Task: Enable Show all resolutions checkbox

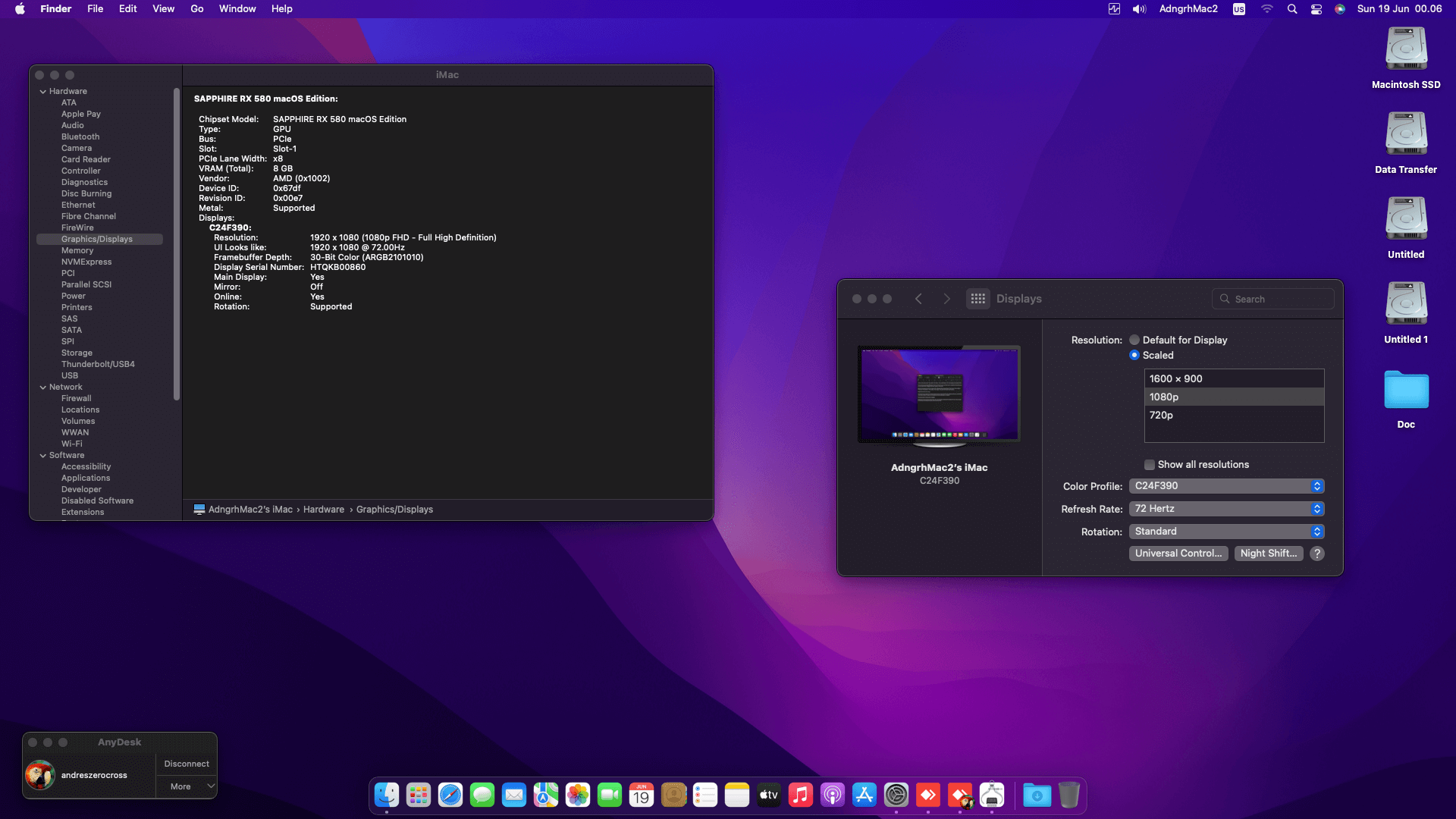Action: pyautogui.click(x=1150, y=465)
